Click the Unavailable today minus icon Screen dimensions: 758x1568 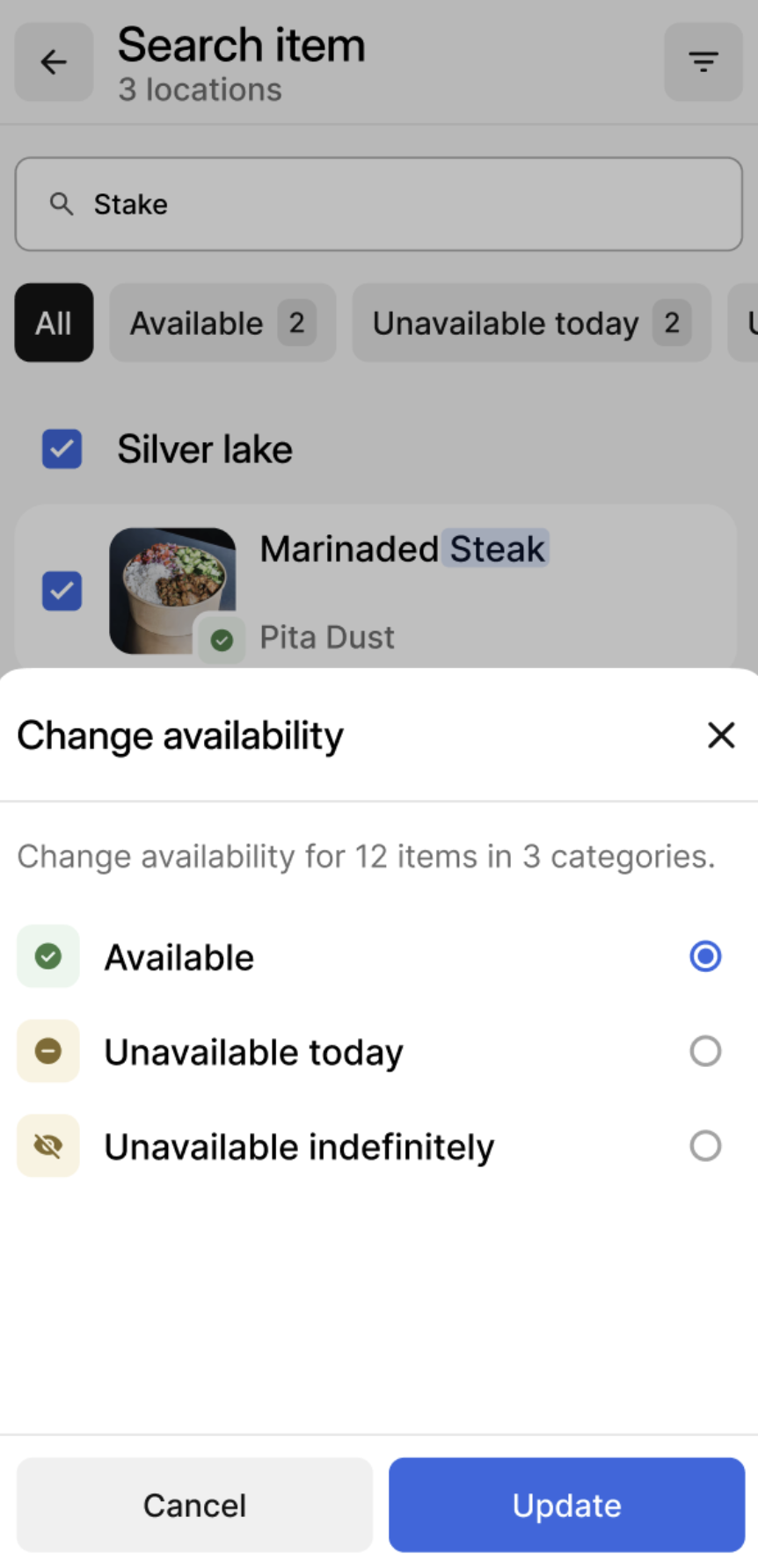click(48, 1051)
